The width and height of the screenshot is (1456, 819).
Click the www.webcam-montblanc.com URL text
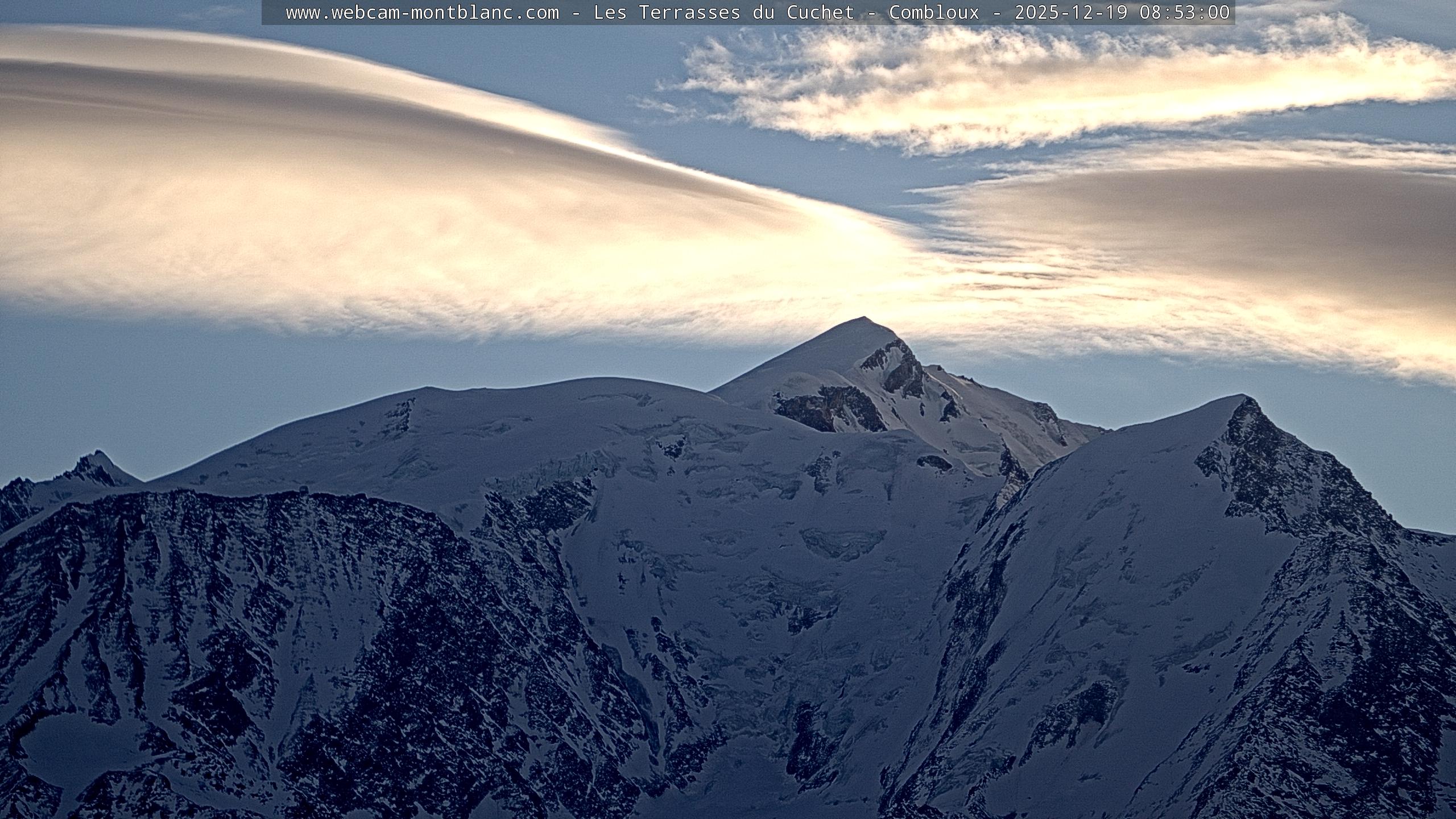pyautogui.click(x=422, y=13)
